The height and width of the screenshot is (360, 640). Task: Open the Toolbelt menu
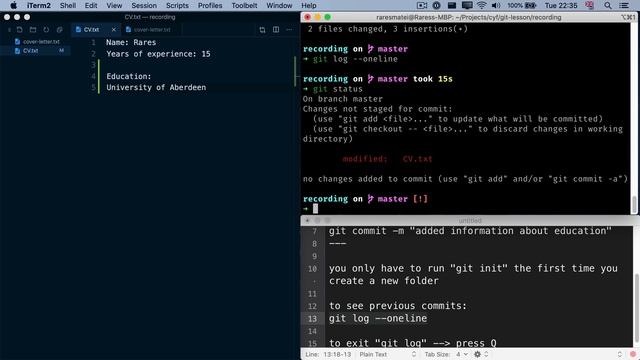[244, 5]
